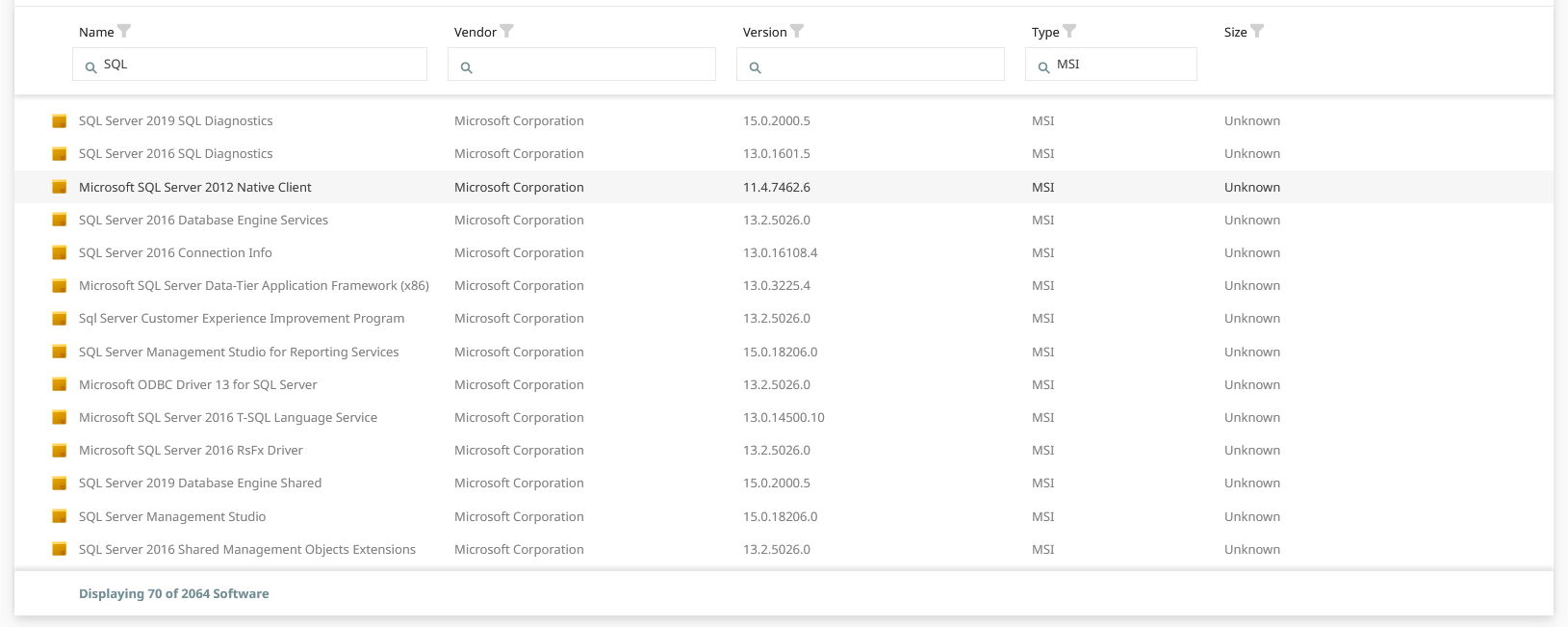1568x627 pixels.
Task: Open SQL Server 2016 Database Engine Services entry
Action: [203, 221]
